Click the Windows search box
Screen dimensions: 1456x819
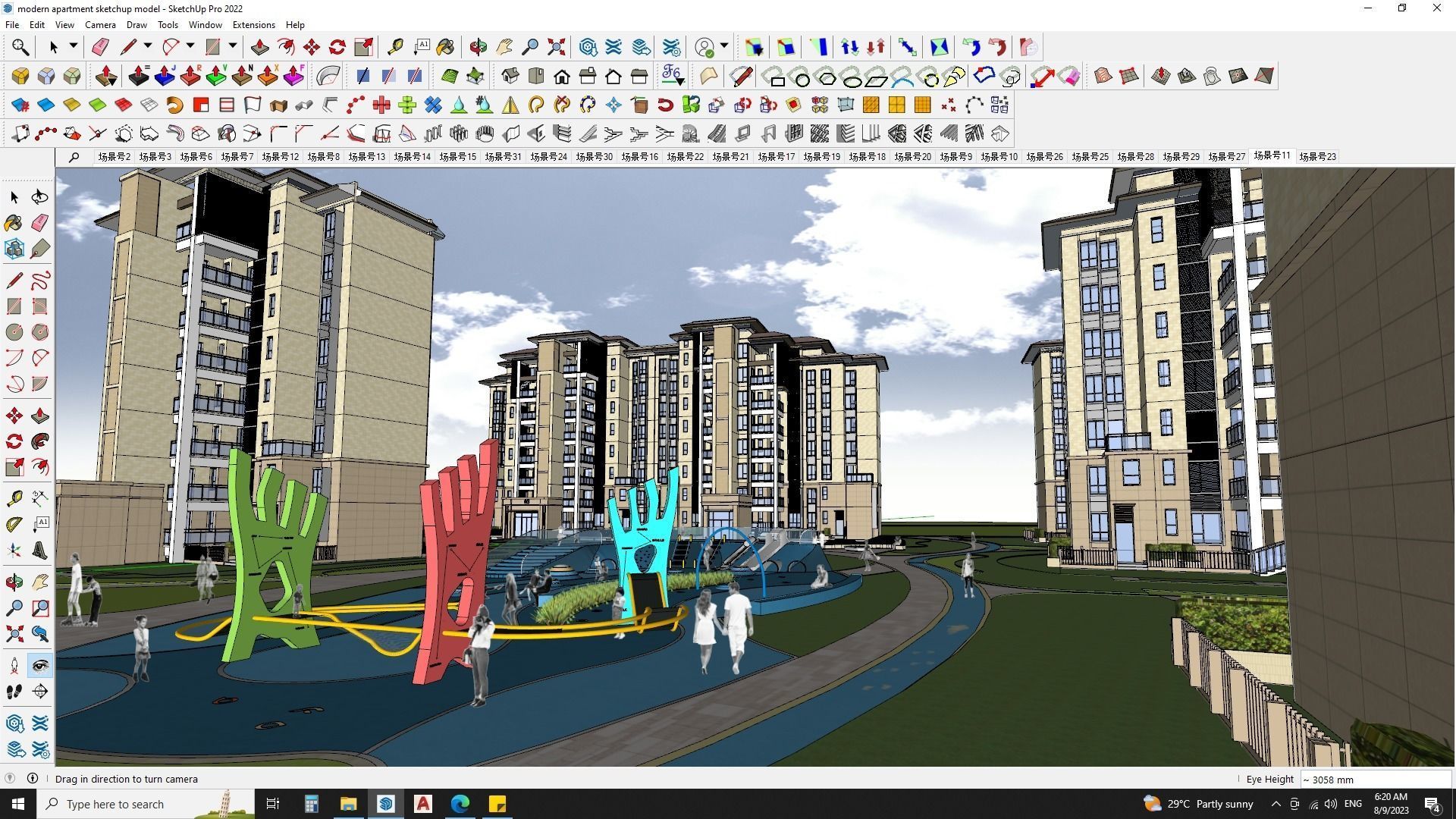click(x=146, y=804)
